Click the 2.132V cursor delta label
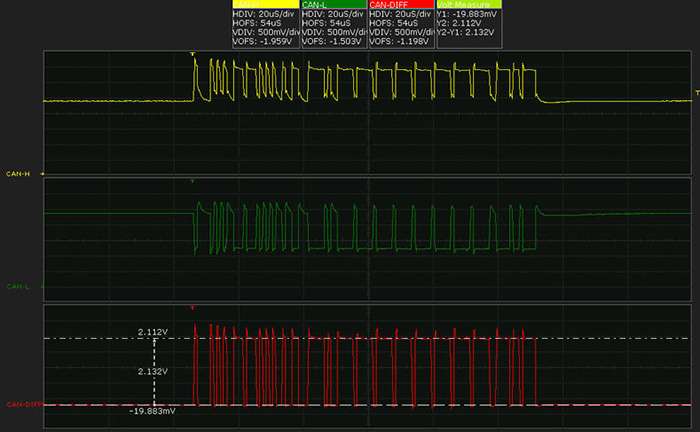 click(x=153, y=371)
